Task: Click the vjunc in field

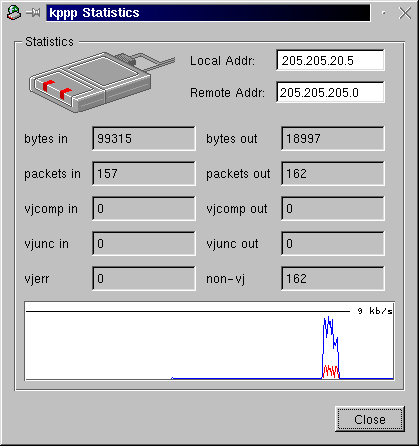Action: [144, 244]
